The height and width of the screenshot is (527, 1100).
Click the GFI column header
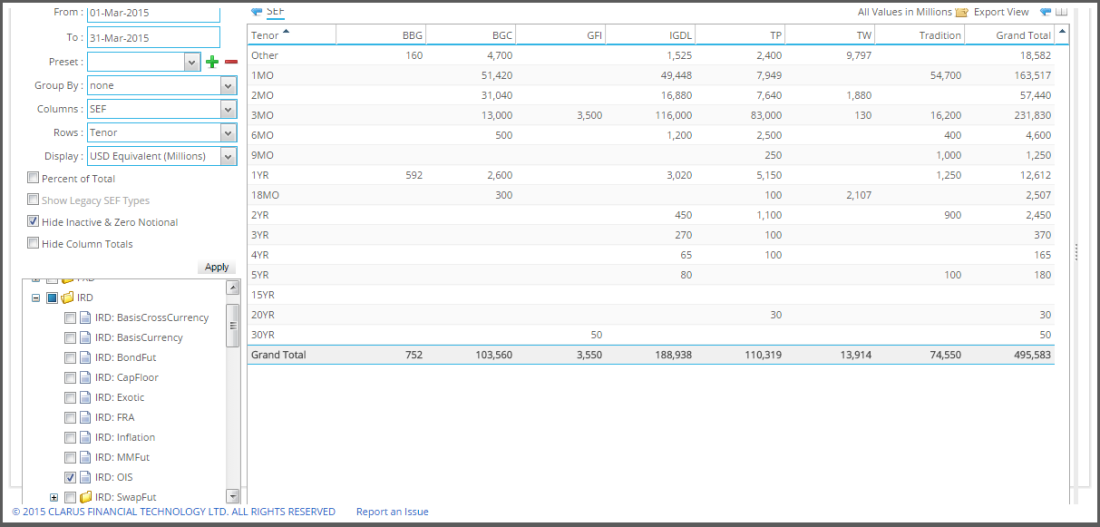(x=561, y=35)
